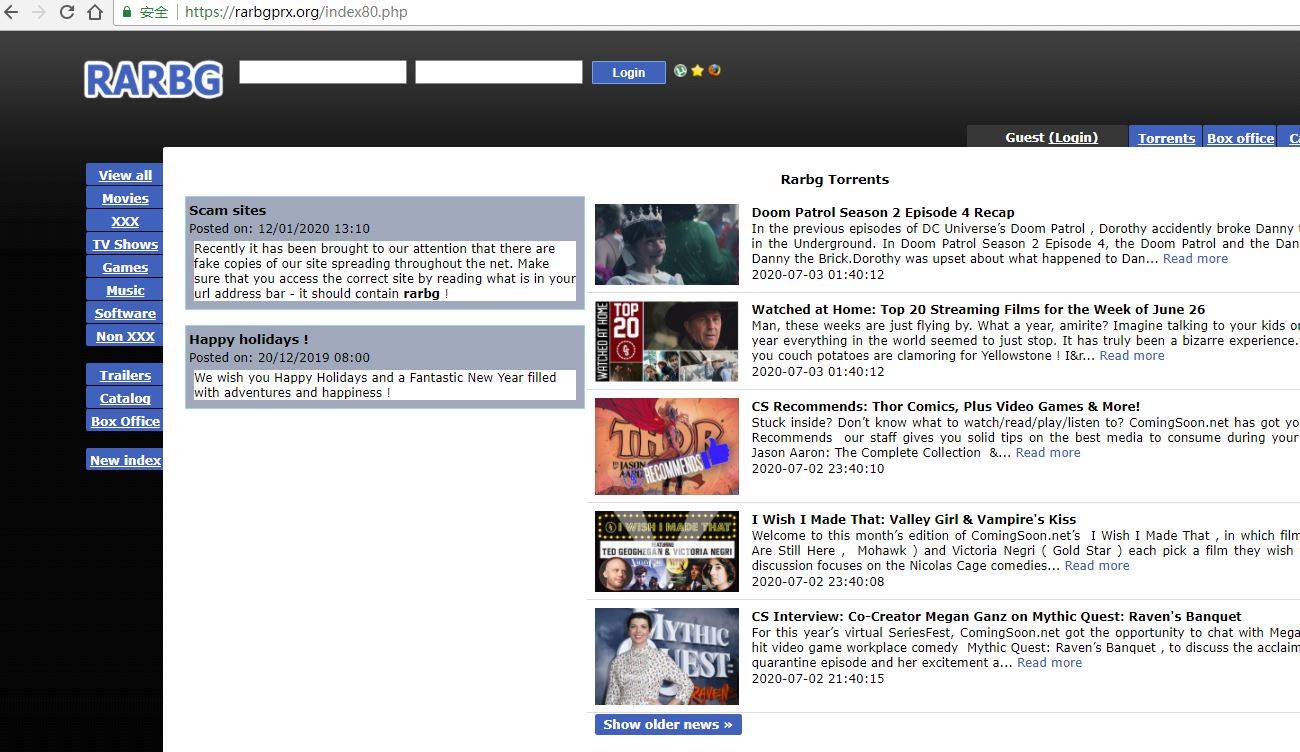Select Music category in sidebar
This screenshot has height=752, width=1300.
[x=125, y=290]
